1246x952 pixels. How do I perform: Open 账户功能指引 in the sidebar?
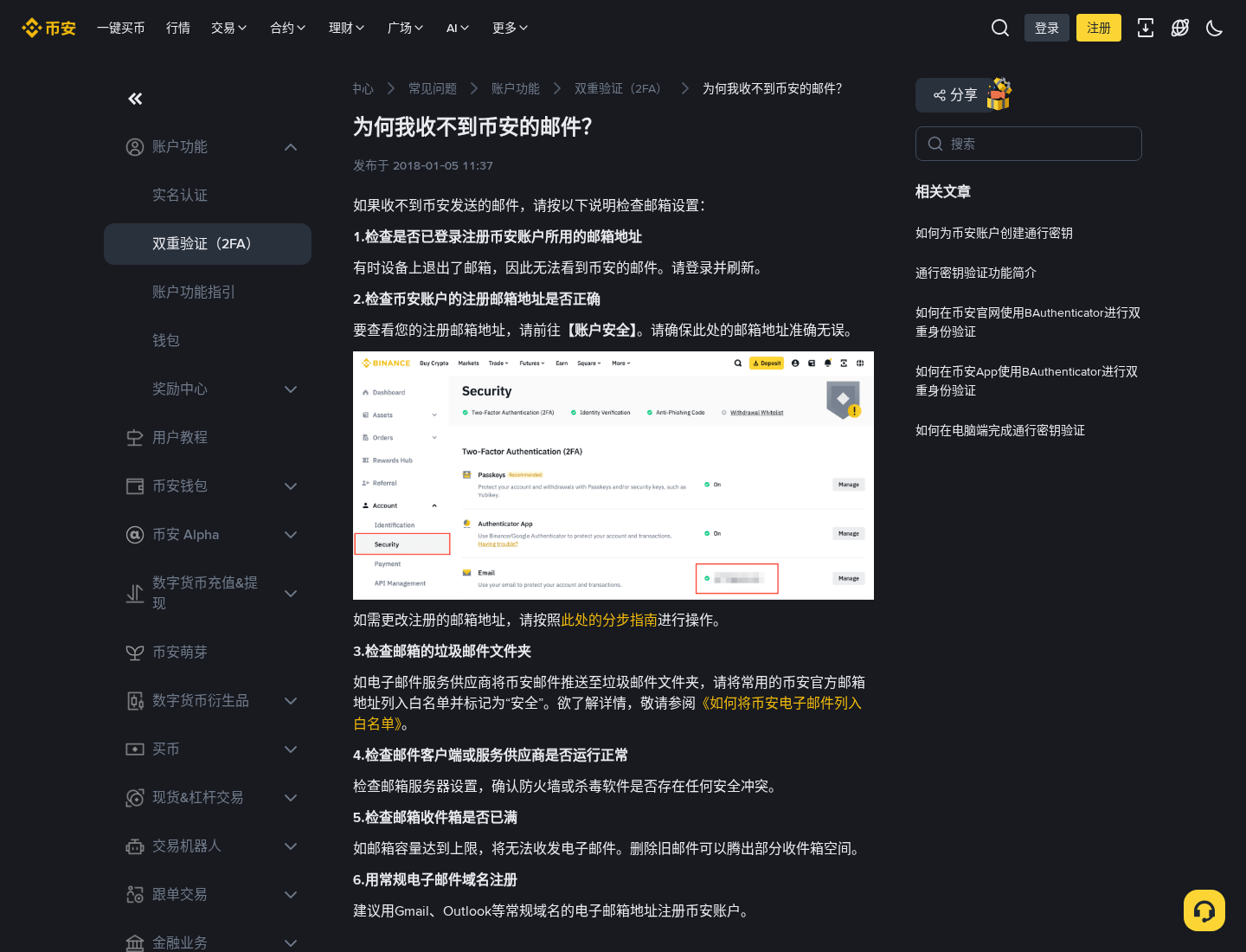click(x=208, y=293)
